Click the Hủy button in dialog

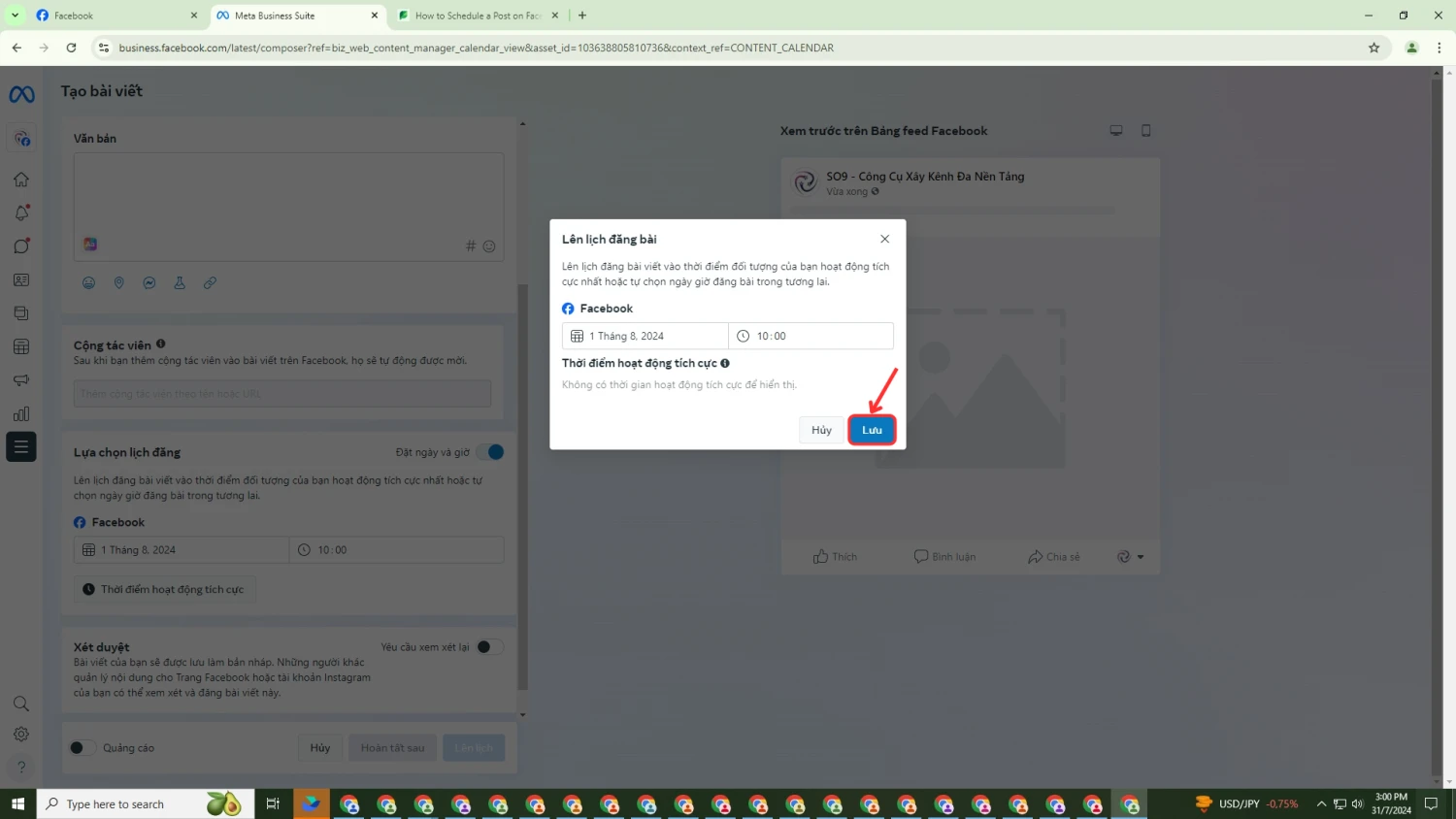821,430
